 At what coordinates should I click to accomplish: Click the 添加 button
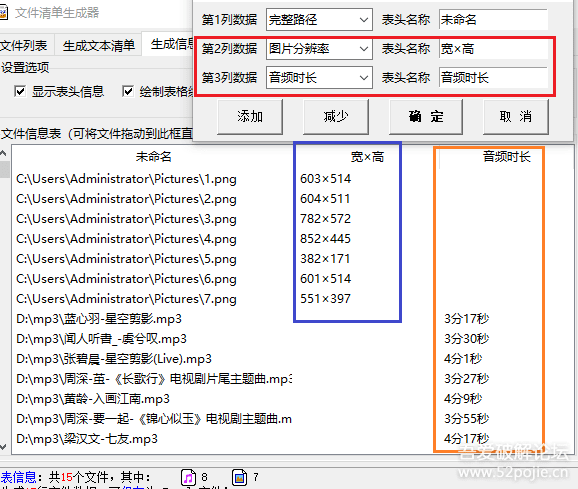coord(250,116)
